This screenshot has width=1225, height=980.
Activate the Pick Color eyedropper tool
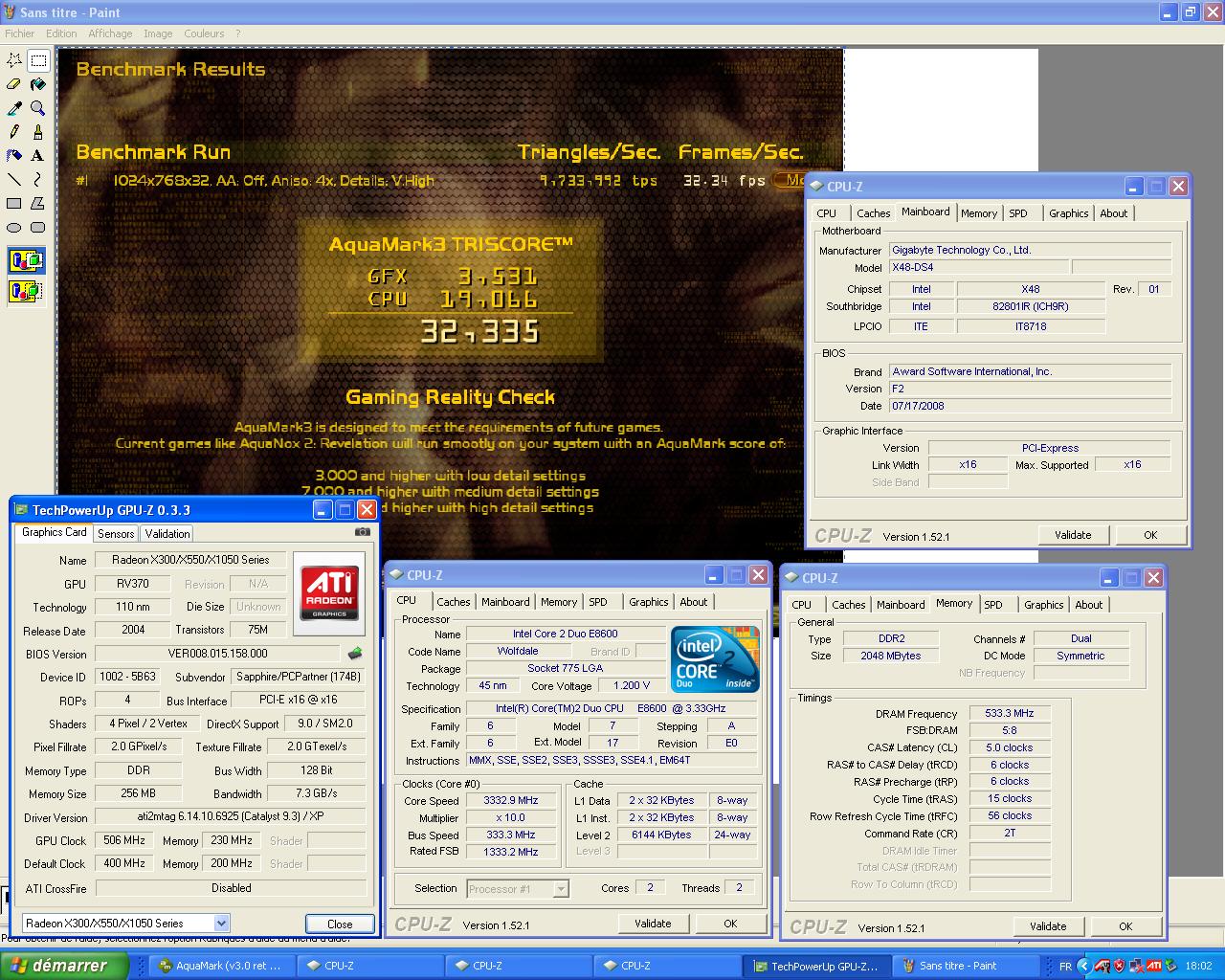point(14,108)
